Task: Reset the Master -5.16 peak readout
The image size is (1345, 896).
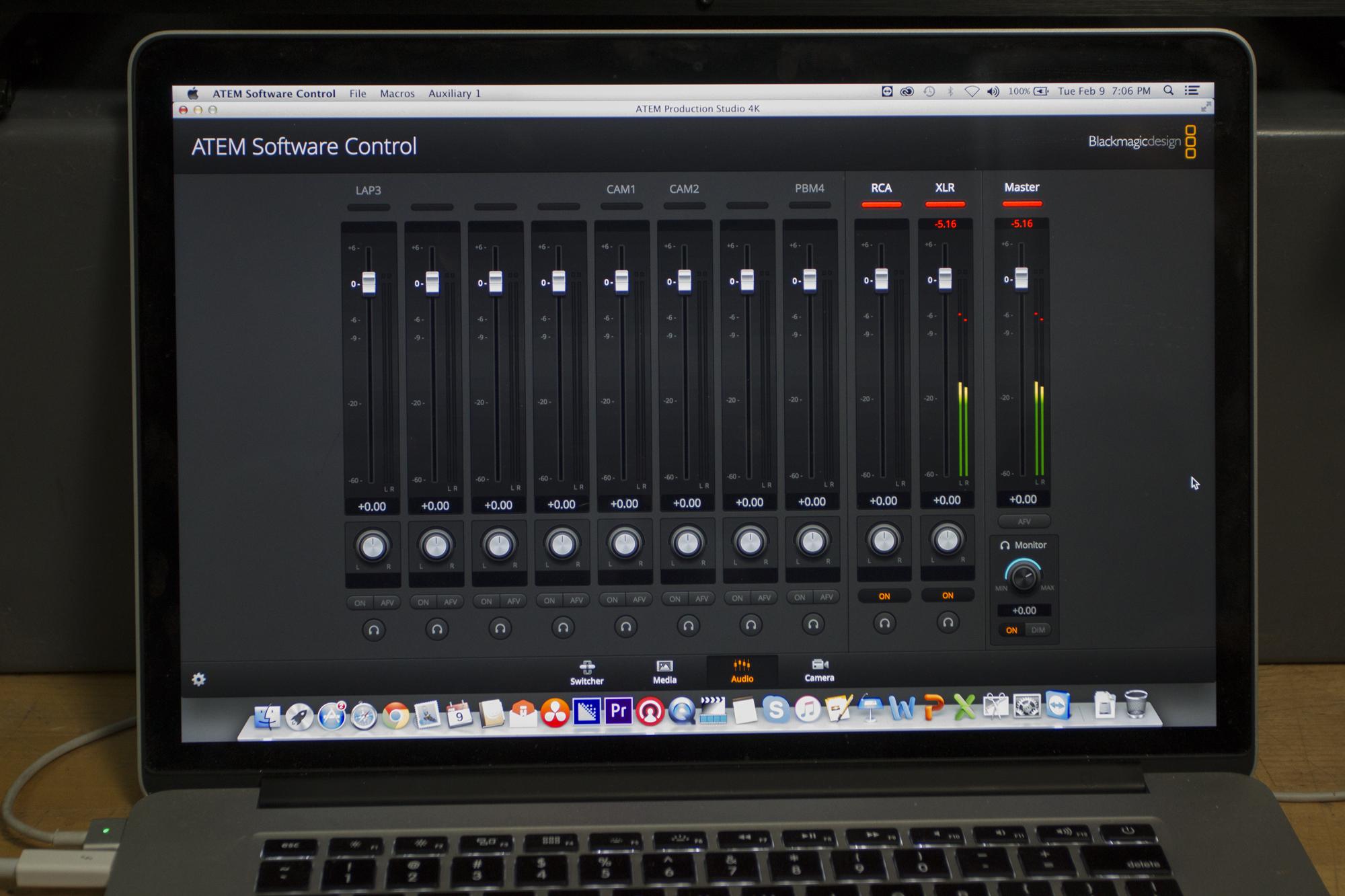Action: (x=1022, y=223)
